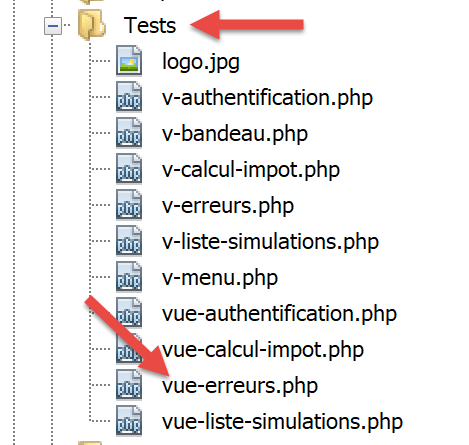Click the v-authentification.php file icon
Viewport: 469px width, 445px height.
[x=129, y=97]
